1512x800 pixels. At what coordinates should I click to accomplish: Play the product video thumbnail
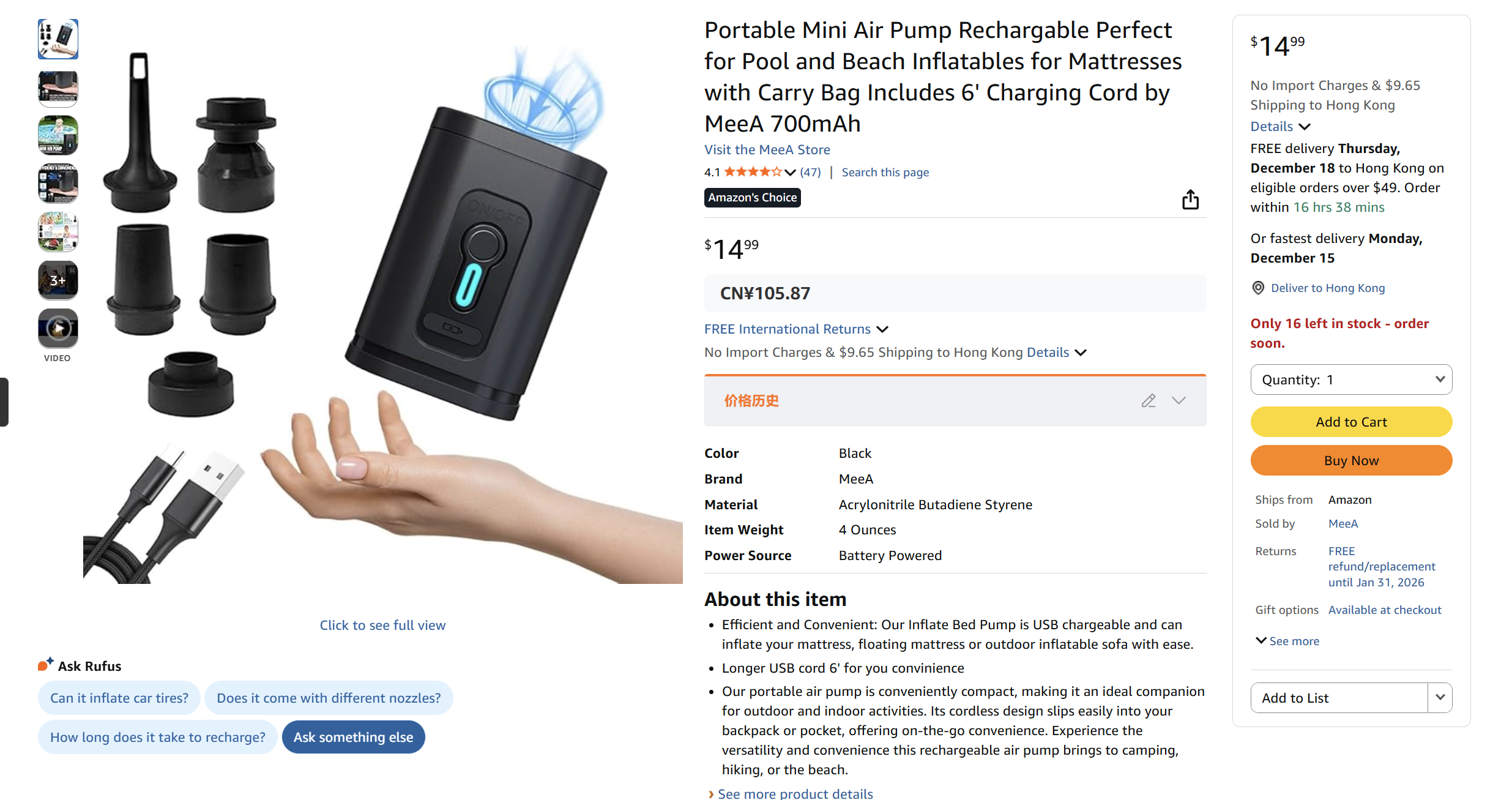pos(58,328)
